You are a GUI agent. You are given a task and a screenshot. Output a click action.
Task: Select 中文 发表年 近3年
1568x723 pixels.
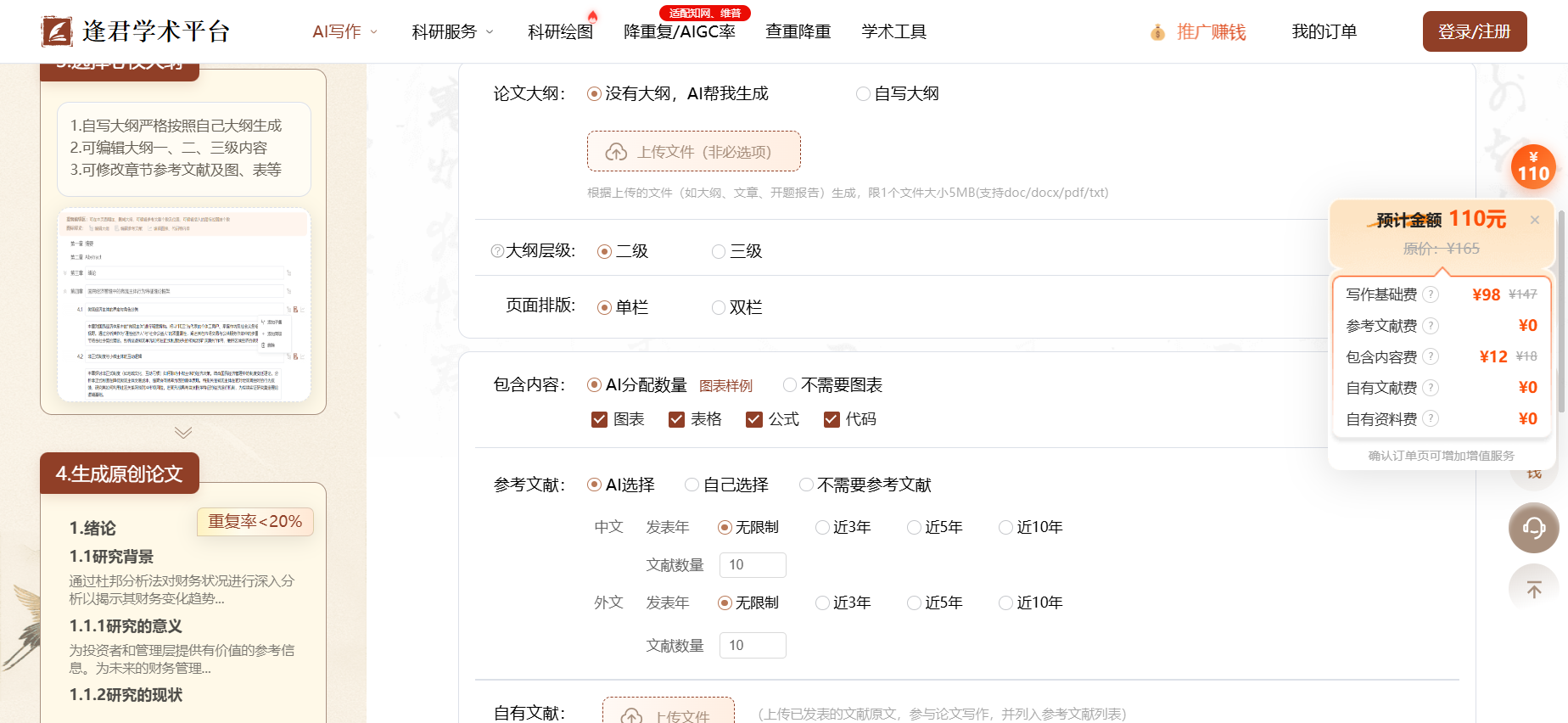coord(843,527)
